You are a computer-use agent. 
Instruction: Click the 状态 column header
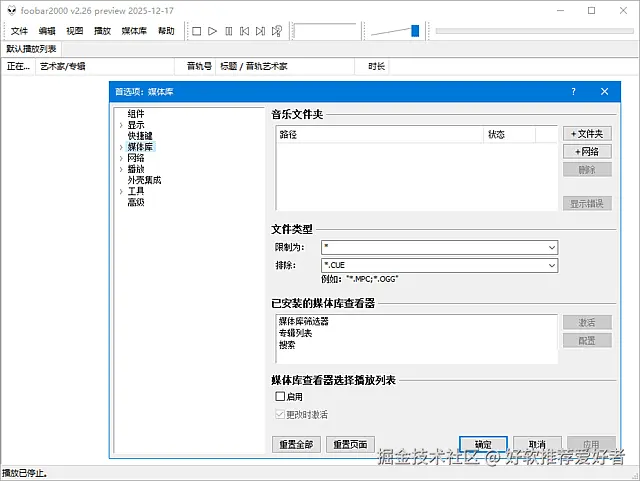point(509,134)
